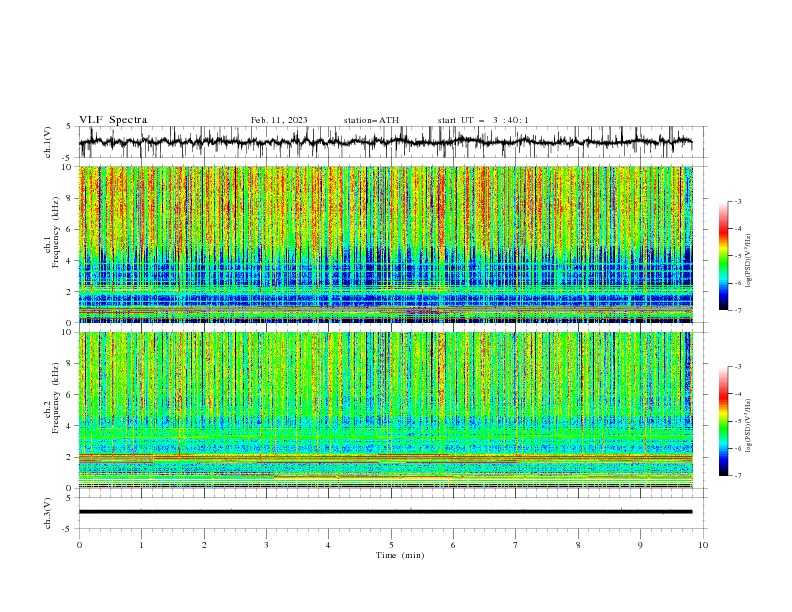Click the ch.2 color bar log(PSD) label
The height and width of the screenshot is (612, 792).
click(x=749, y=425)
